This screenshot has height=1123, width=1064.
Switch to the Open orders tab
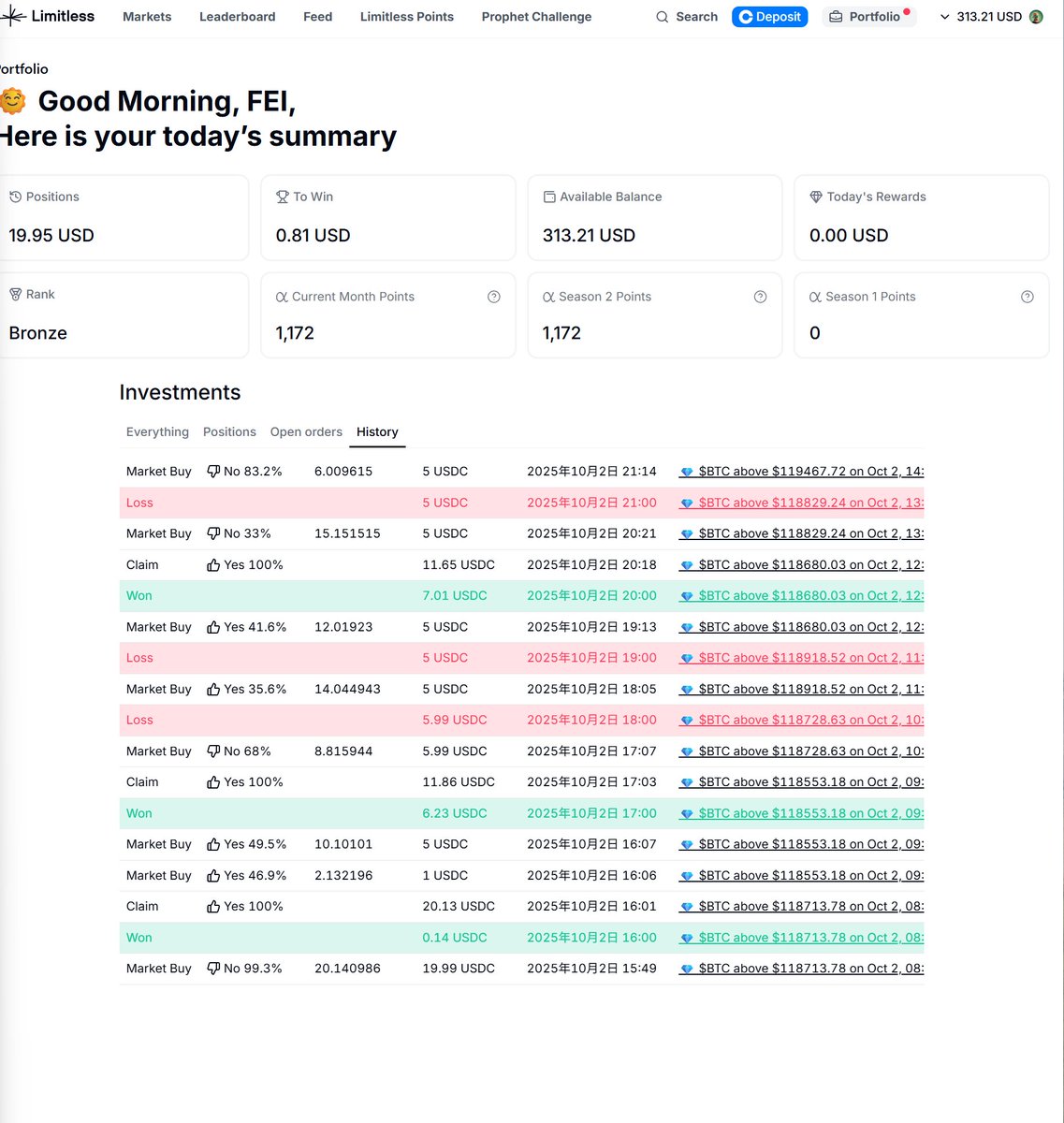tap(306, 431)
